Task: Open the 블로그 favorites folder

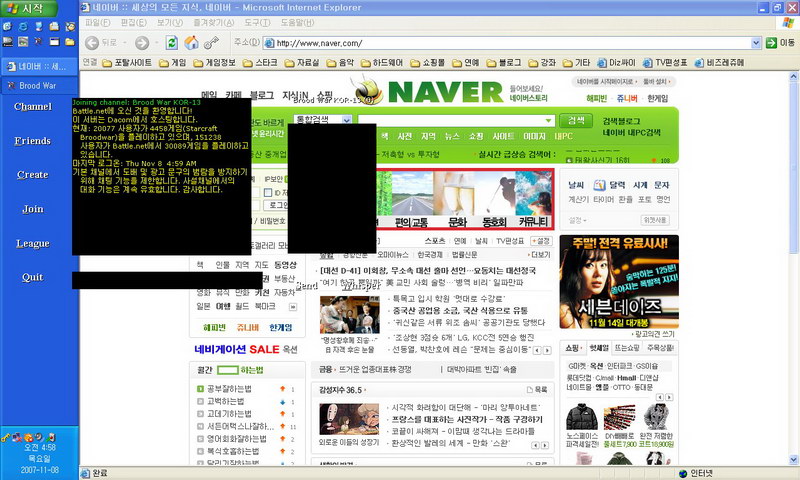Action: pyautogui.click(x=504, y=63)
